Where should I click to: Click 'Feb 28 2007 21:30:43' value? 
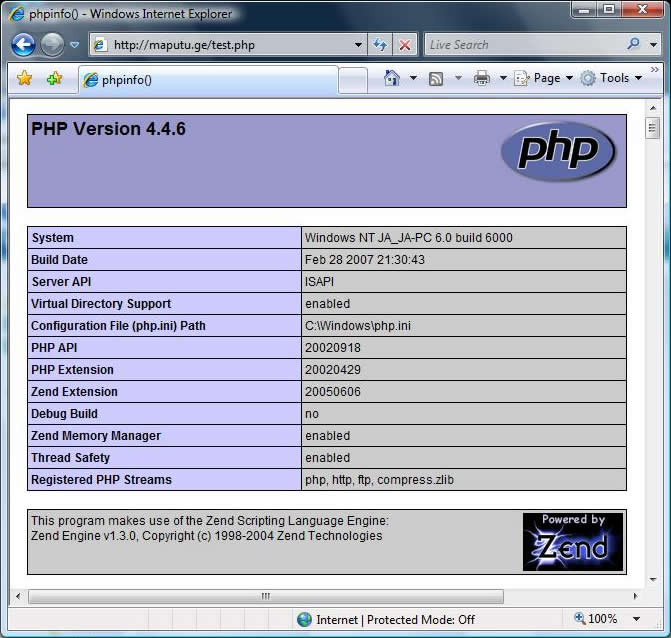(x=365, y=260)
